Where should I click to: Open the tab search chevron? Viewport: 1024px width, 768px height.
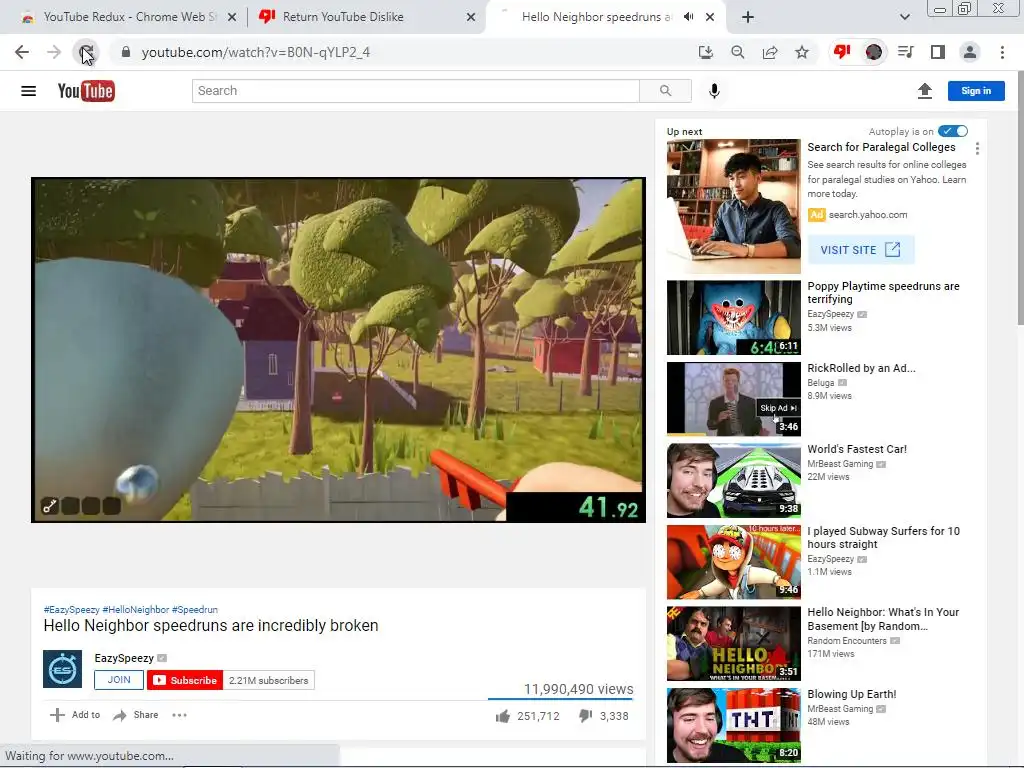[x=904, y=17]
